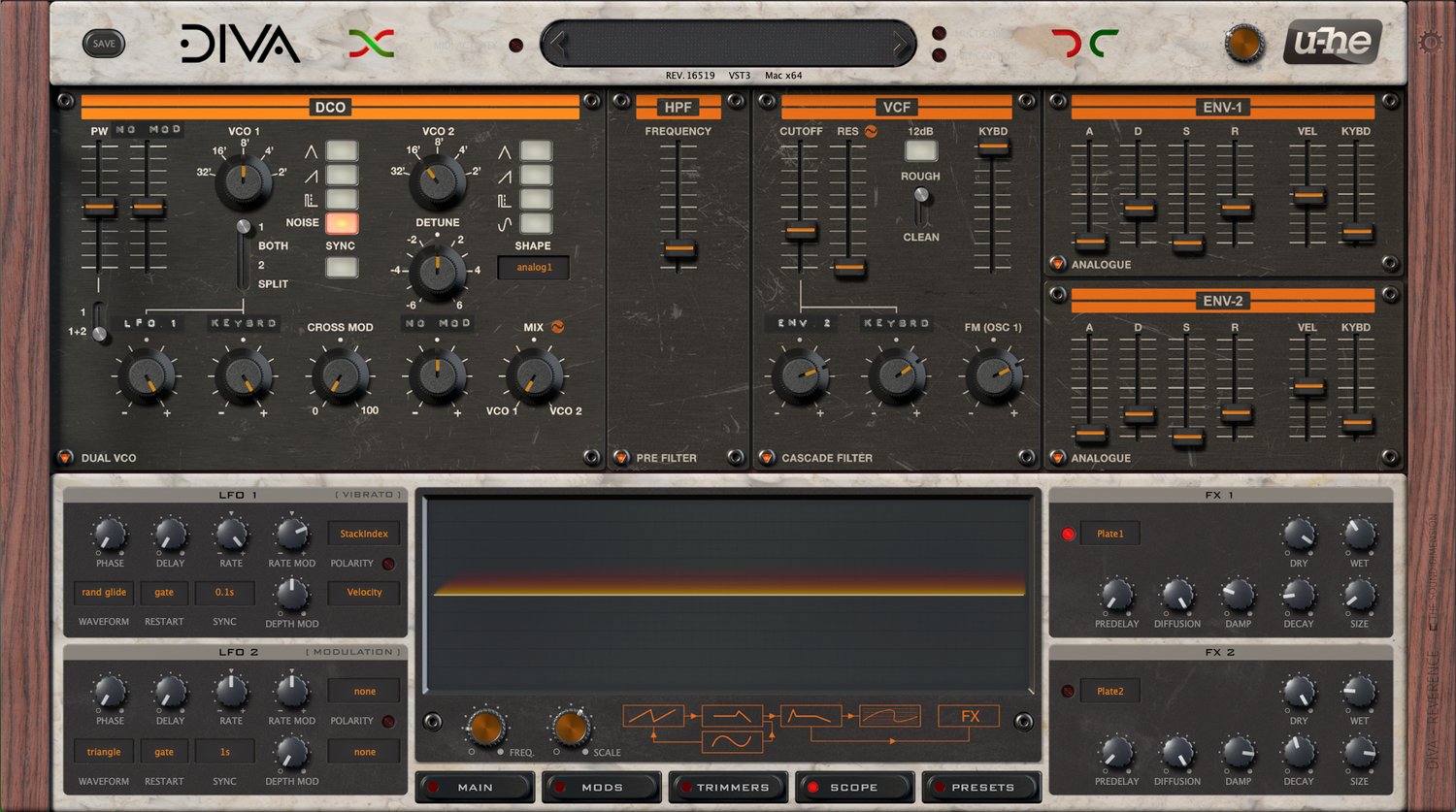Turn off the lit NOISE button on VCO 1
Screen dimensions: 1456x812
coord(342,223)
